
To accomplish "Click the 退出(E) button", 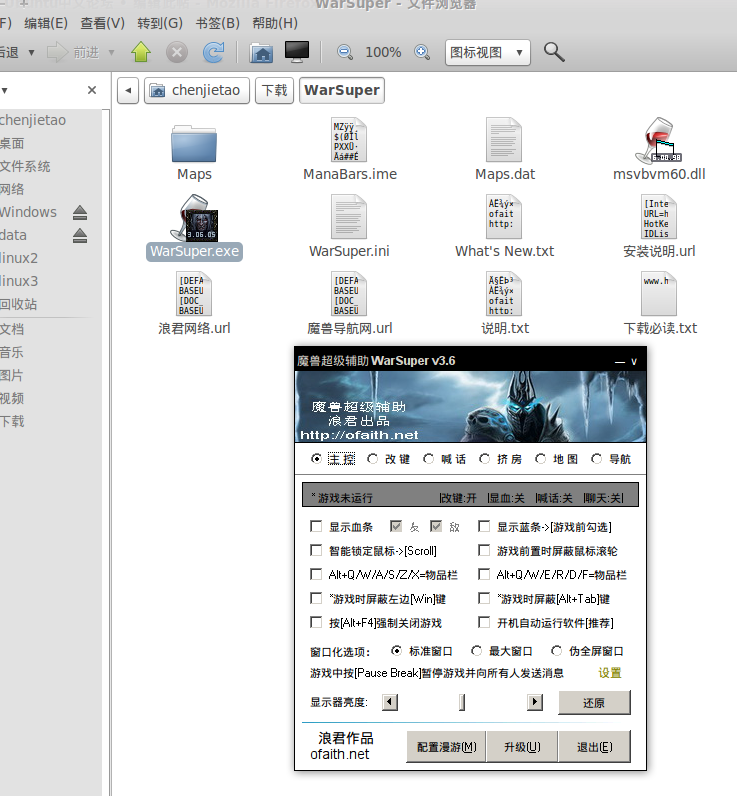I will [594, 747].
